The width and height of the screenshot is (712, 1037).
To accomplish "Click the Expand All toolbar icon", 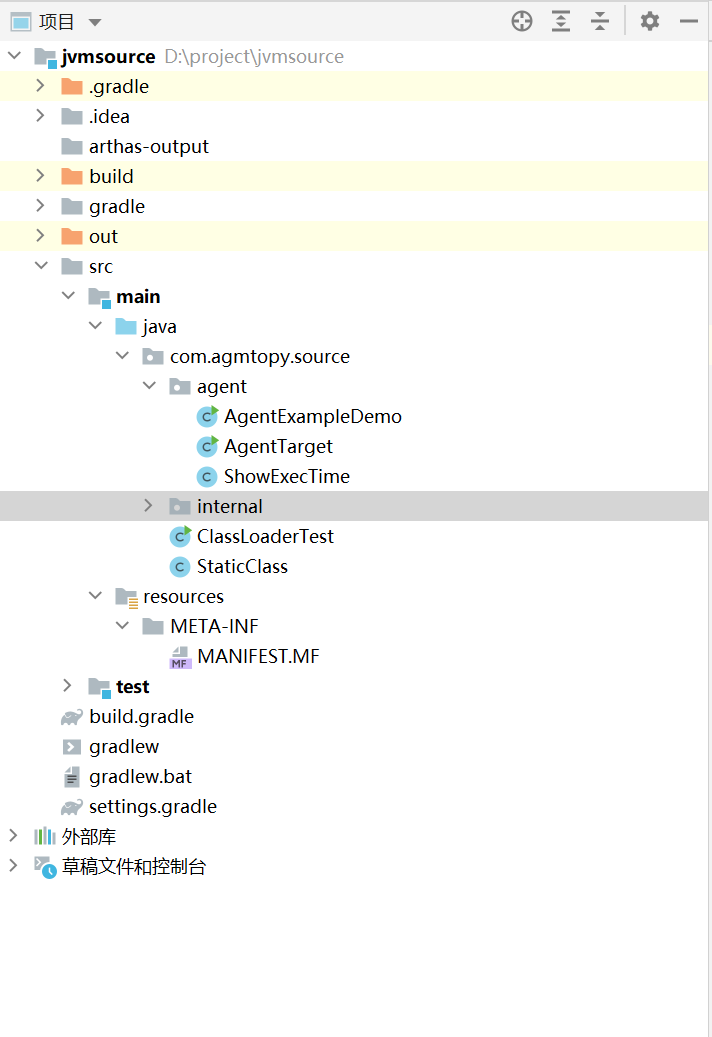I will point(561,21).
